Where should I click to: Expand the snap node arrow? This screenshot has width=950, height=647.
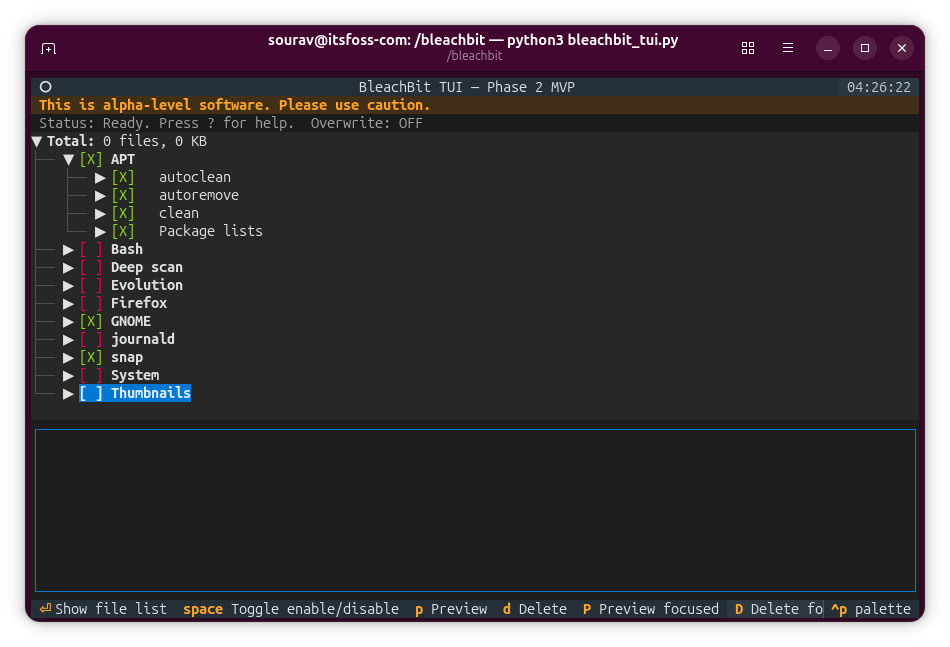(x=68, y=358)
